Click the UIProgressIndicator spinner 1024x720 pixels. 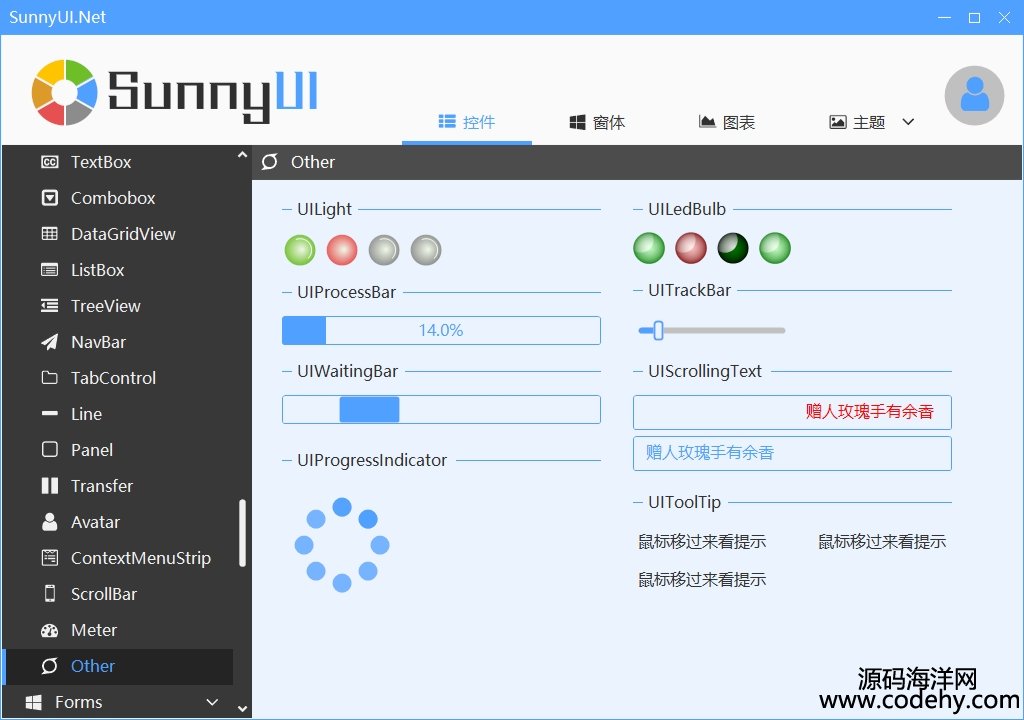click(x=342, y=544)
